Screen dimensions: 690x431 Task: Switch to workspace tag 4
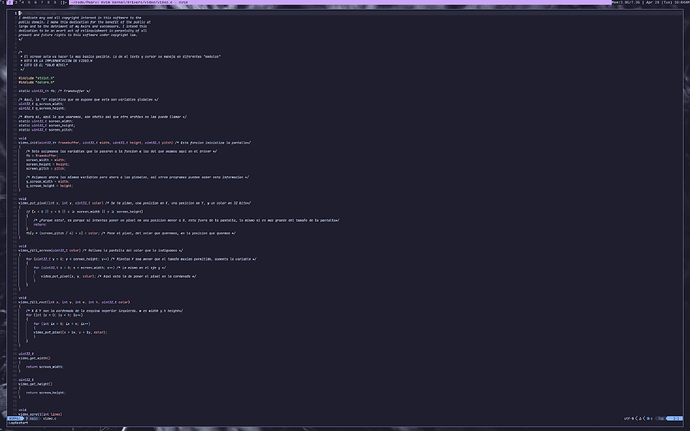click(x=22, y=2)
